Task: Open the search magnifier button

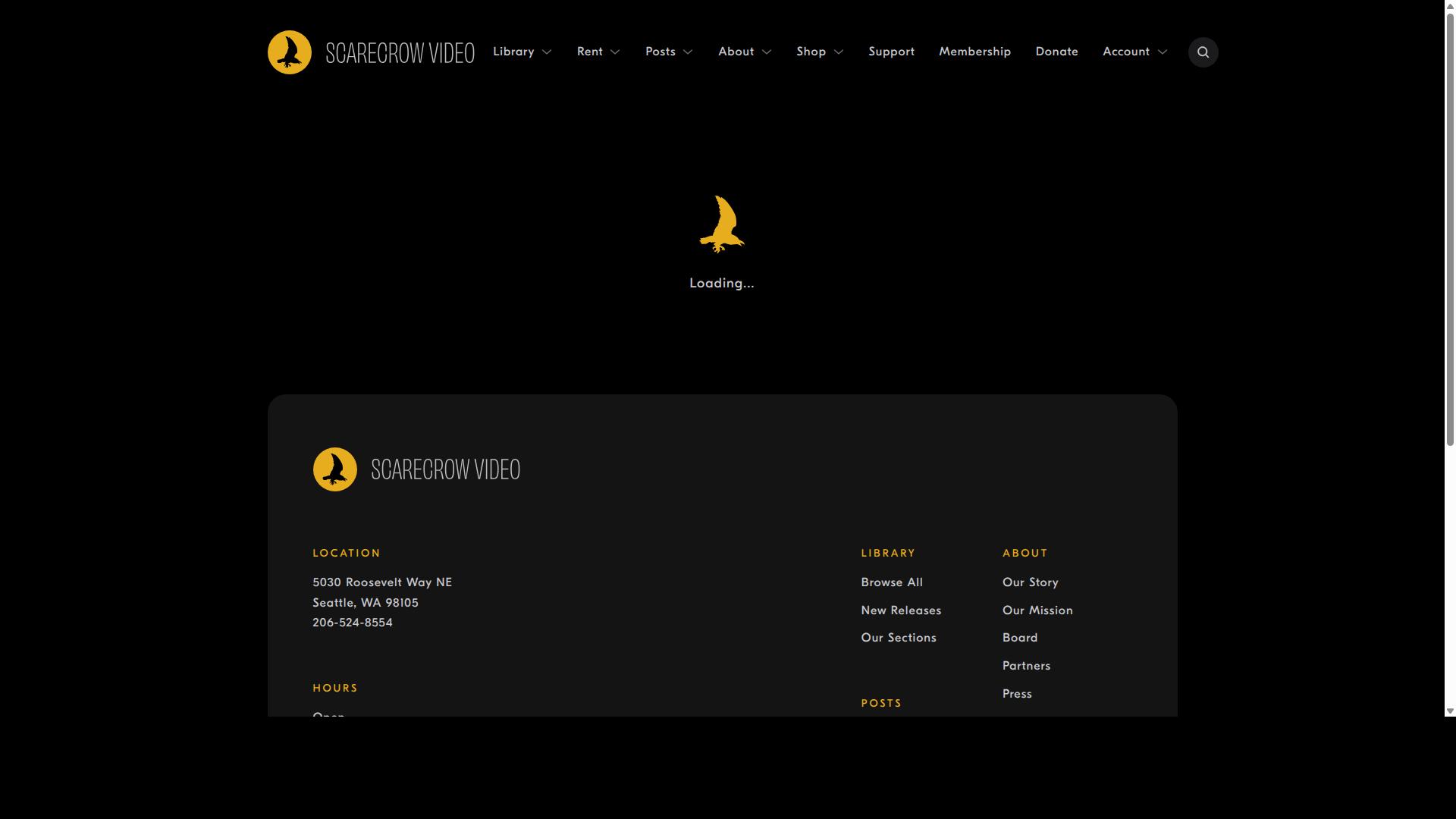Action: click(x=1203, y=52)
